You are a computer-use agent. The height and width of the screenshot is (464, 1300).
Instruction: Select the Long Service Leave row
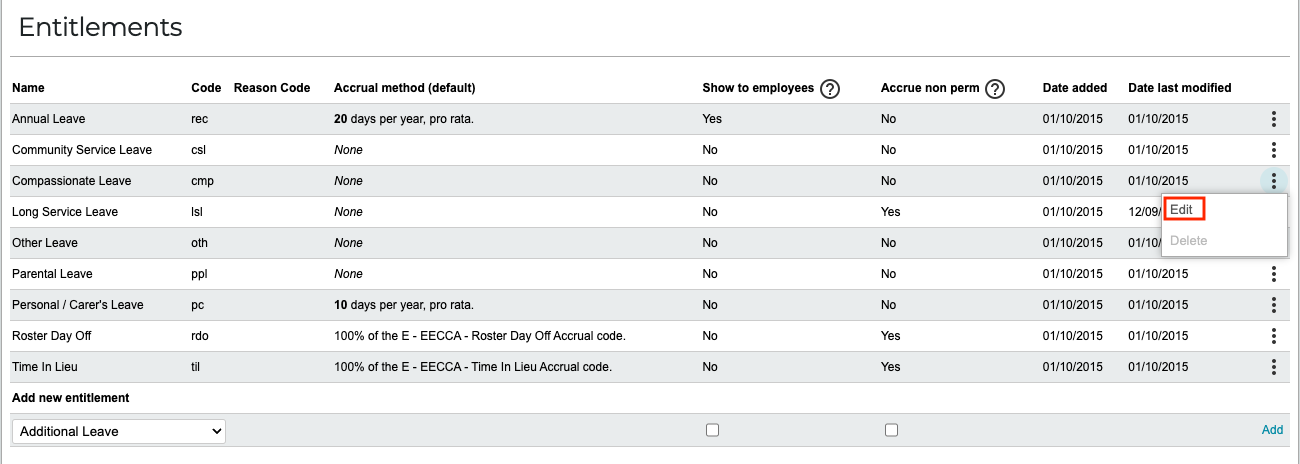click(x=649, y=212)
